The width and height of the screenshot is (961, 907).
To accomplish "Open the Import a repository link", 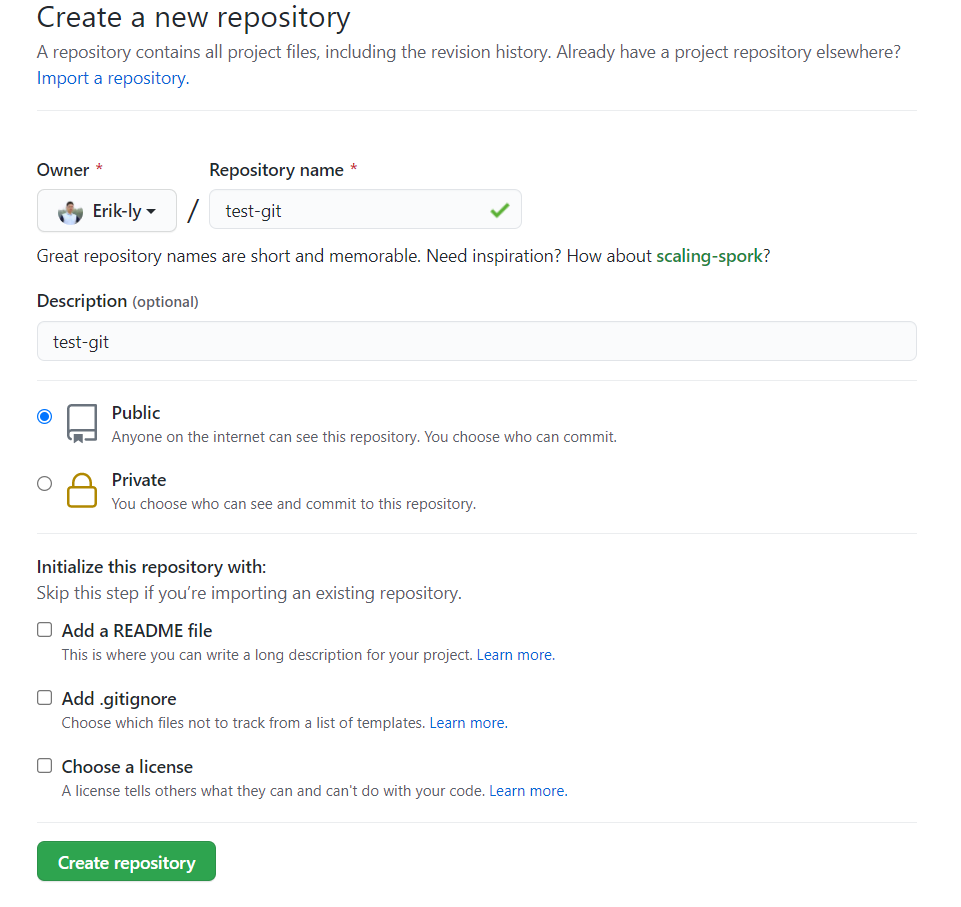I will [x=111, y=77].
